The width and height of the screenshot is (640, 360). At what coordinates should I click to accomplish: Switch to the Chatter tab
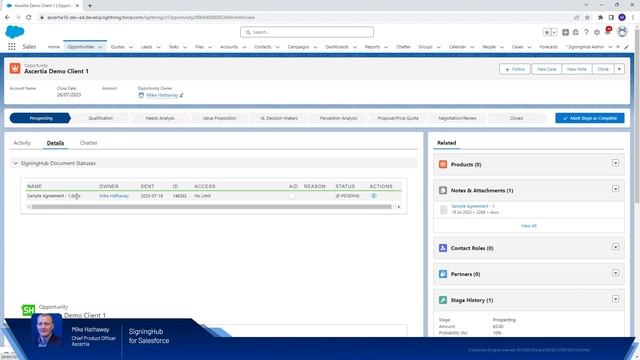89,143
